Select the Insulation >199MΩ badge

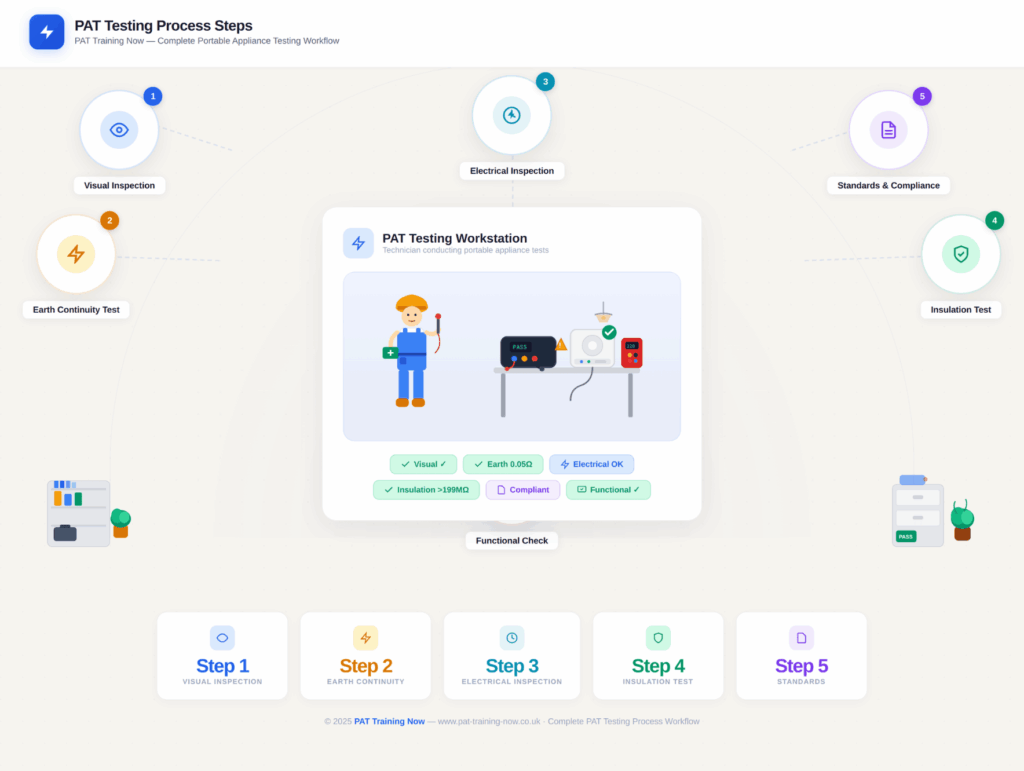tap(426, 490)
